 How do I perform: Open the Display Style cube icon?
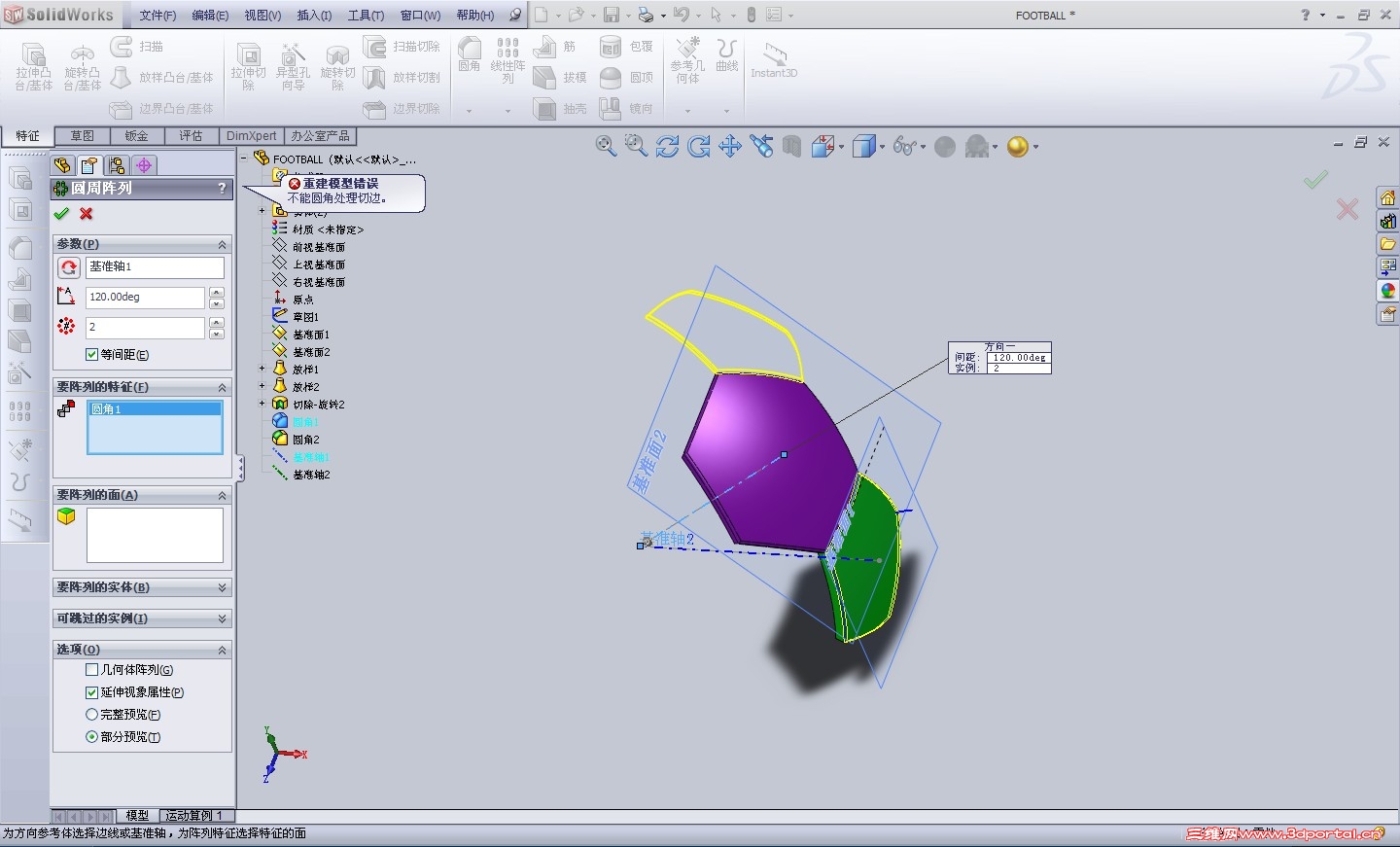(863, 146)
